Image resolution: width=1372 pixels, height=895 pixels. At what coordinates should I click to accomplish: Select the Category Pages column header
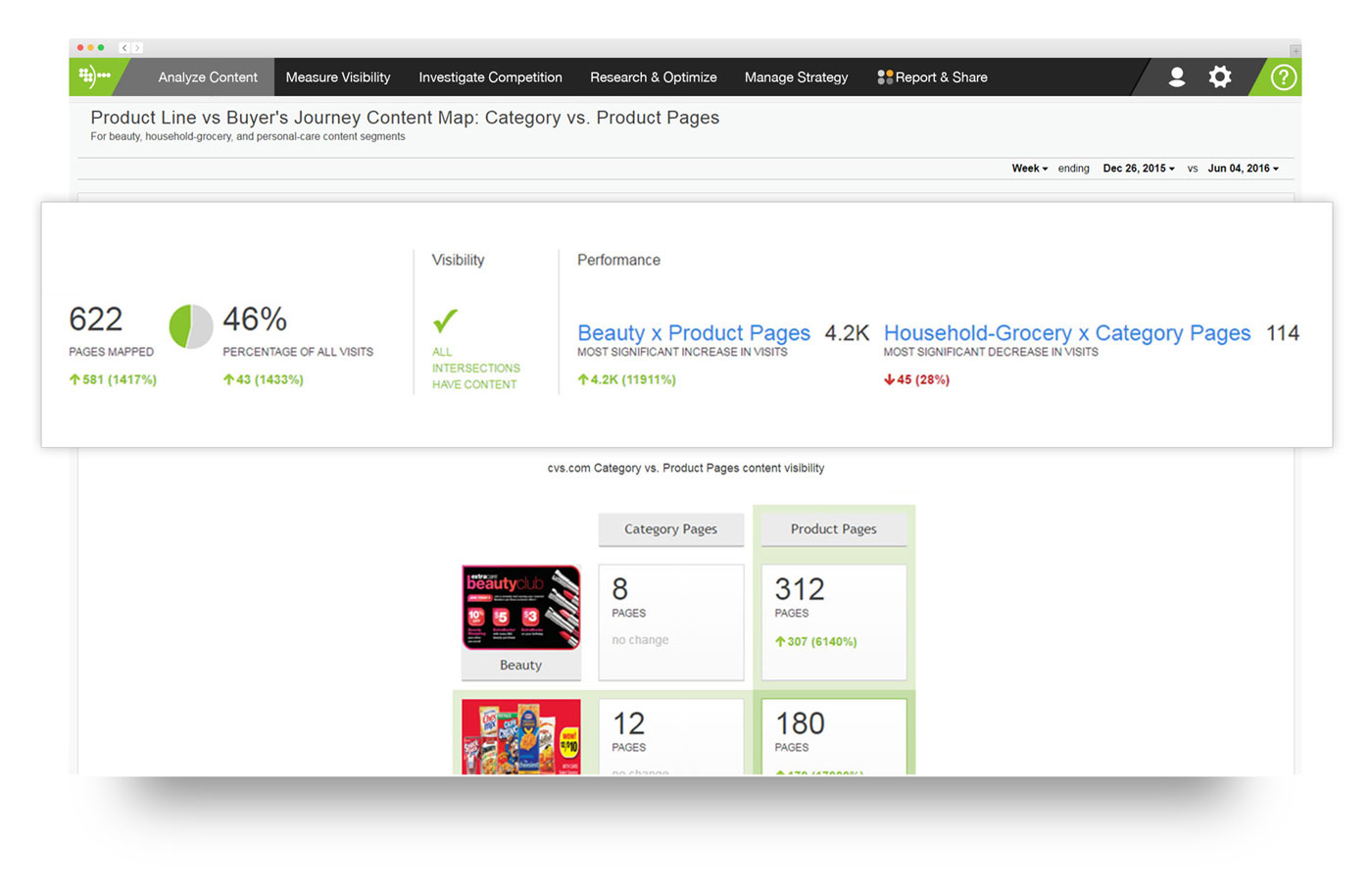point(671,529)
